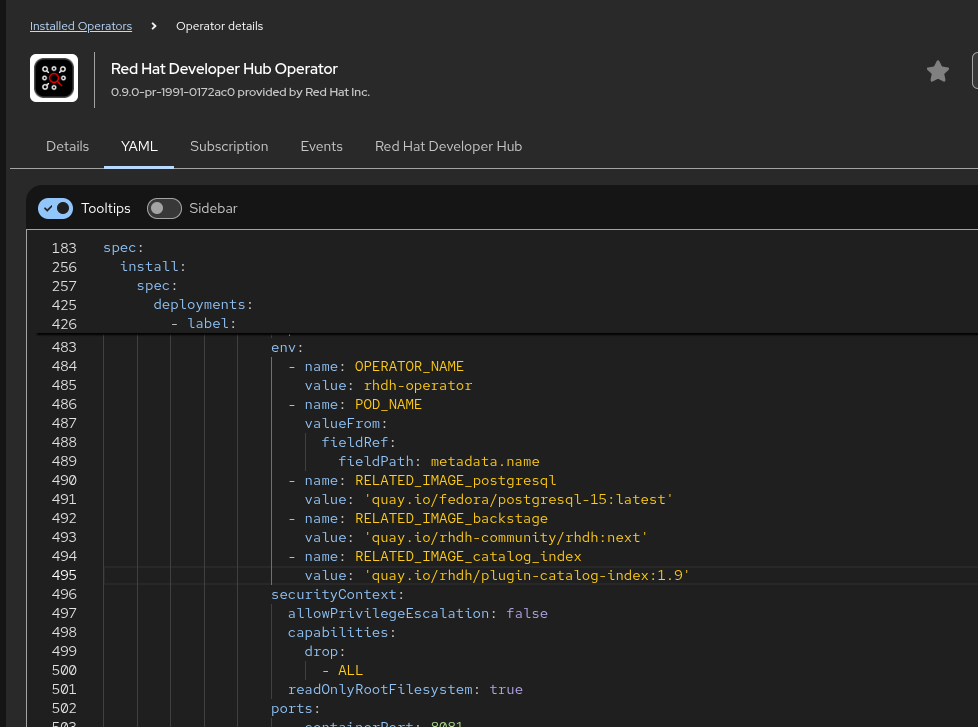978x727 pixels.
Task: Click the Red Hat Developer Hub Operator logo
Action: click(54, 78)
